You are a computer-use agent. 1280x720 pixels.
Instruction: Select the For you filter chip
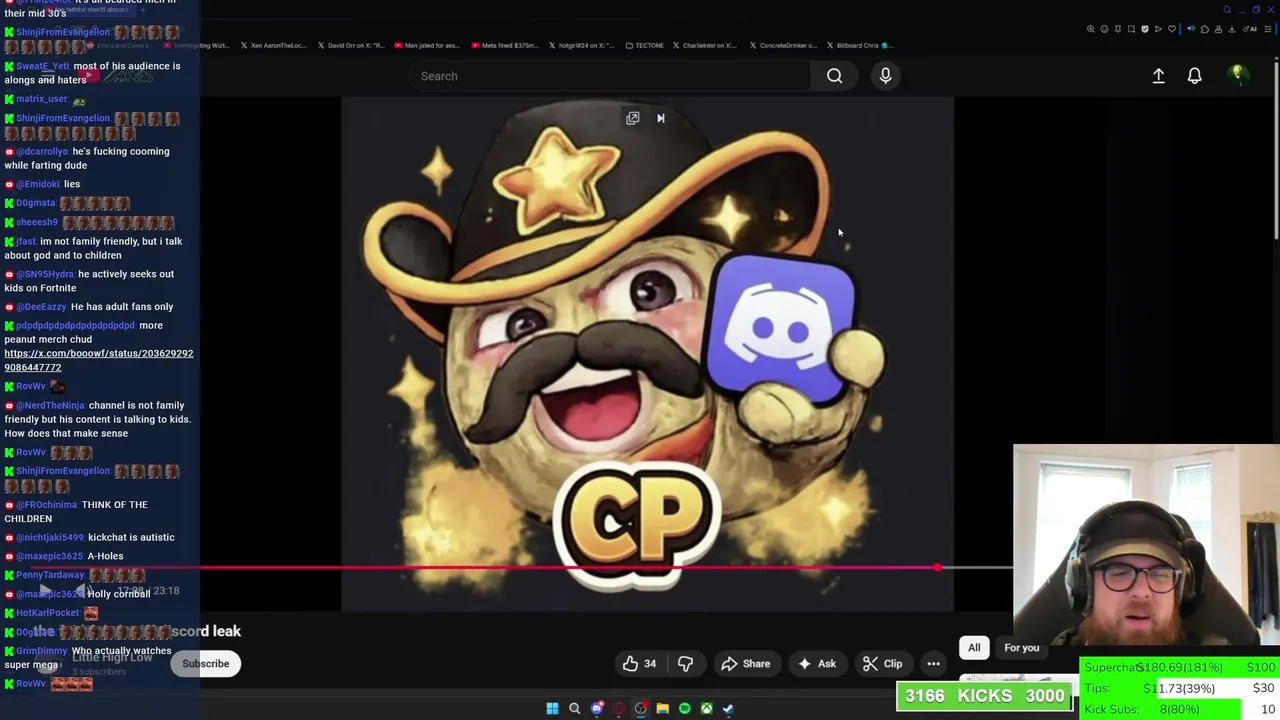(1022, 648)
